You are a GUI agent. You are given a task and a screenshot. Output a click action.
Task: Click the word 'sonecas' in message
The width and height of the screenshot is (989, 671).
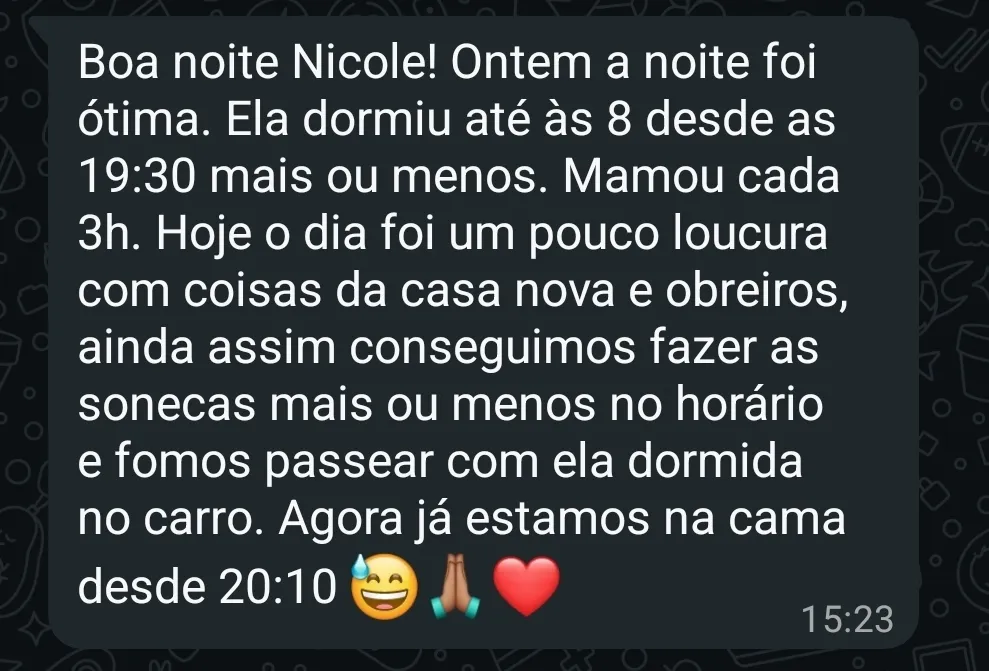pyautogui.click(x=167, y=405)
